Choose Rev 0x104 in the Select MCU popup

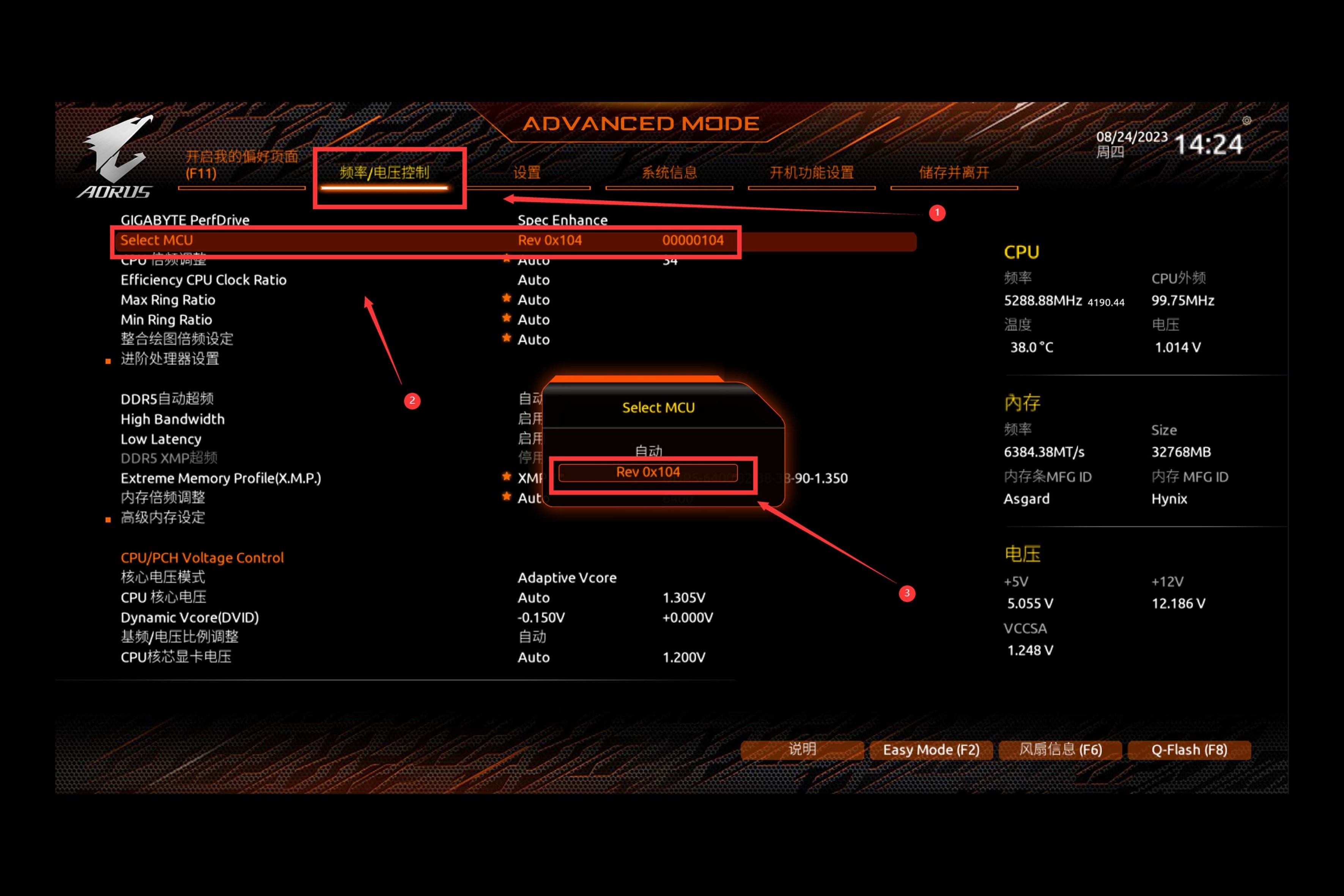[648, 473]
